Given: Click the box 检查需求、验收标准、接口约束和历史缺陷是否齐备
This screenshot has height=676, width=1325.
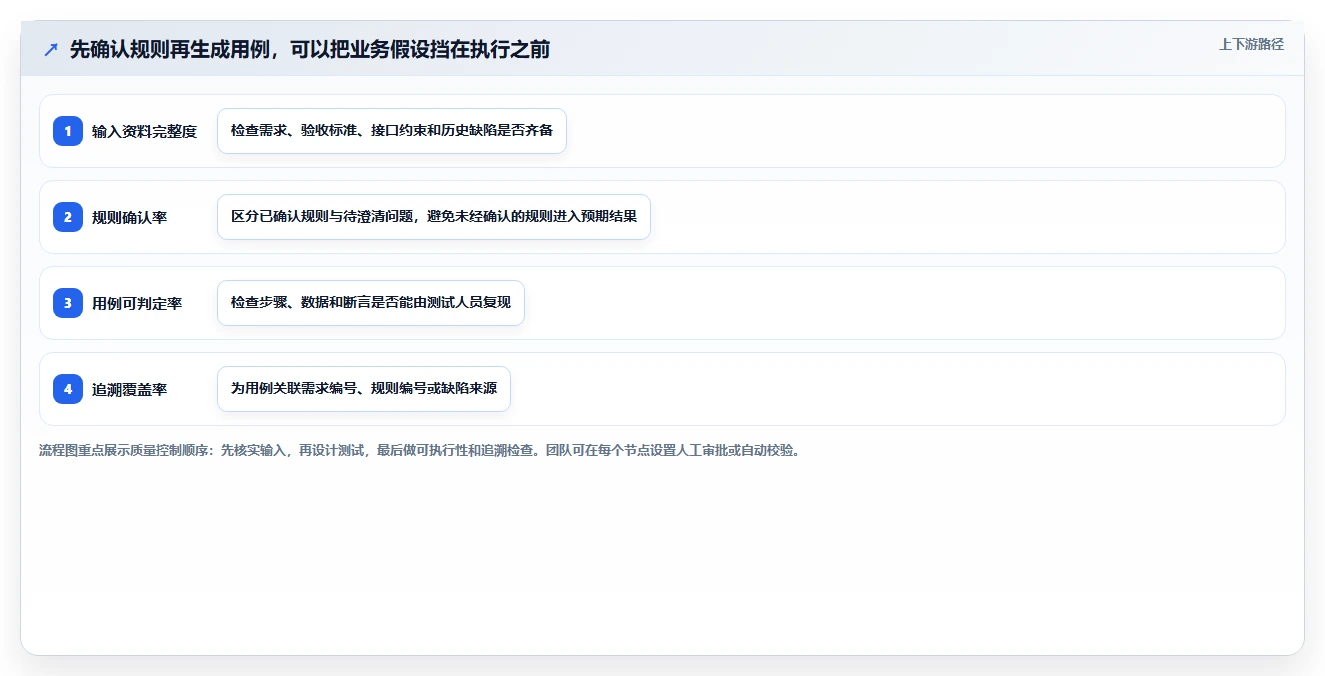Looking at the screenshot, I should (392, 131).
